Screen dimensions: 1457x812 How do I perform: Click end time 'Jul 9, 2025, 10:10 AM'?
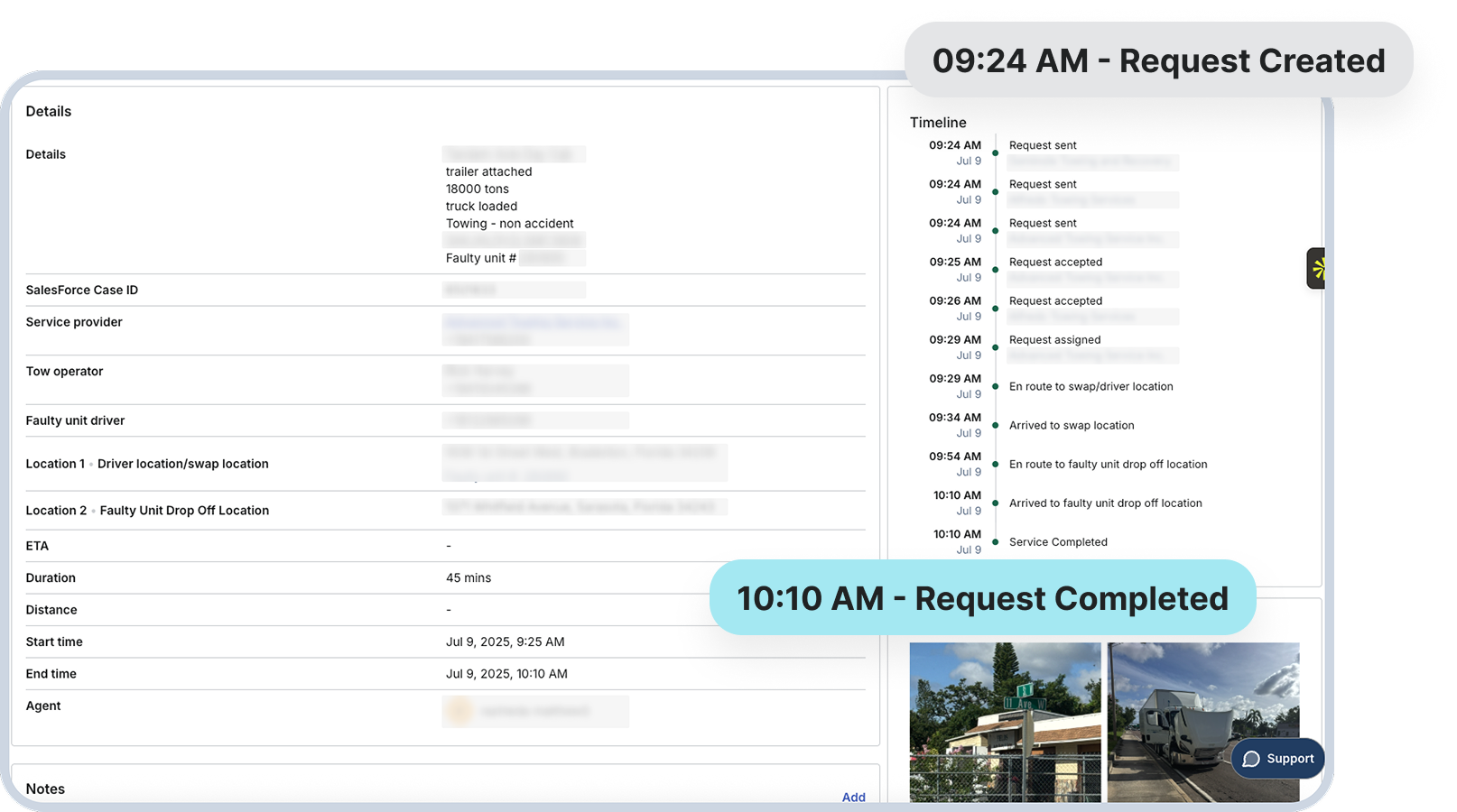(506, 674)
